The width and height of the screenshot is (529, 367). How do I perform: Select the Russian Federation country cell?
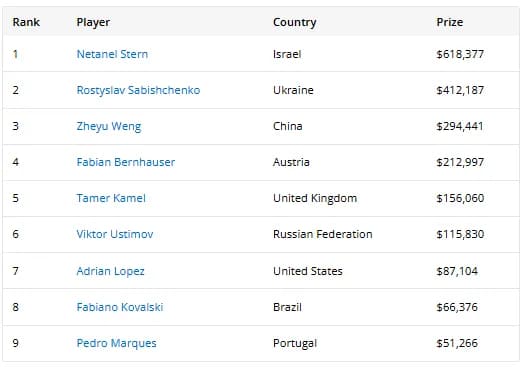[x=323, y=234]
